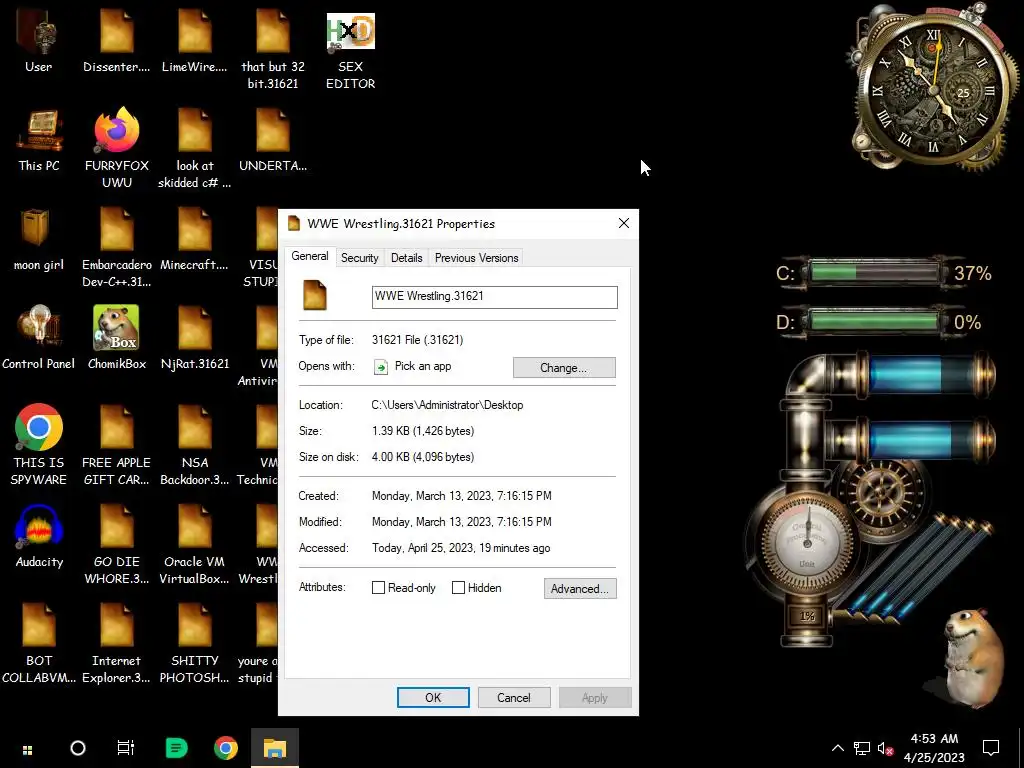Click the network tray icon

click(x=862, y=748)
